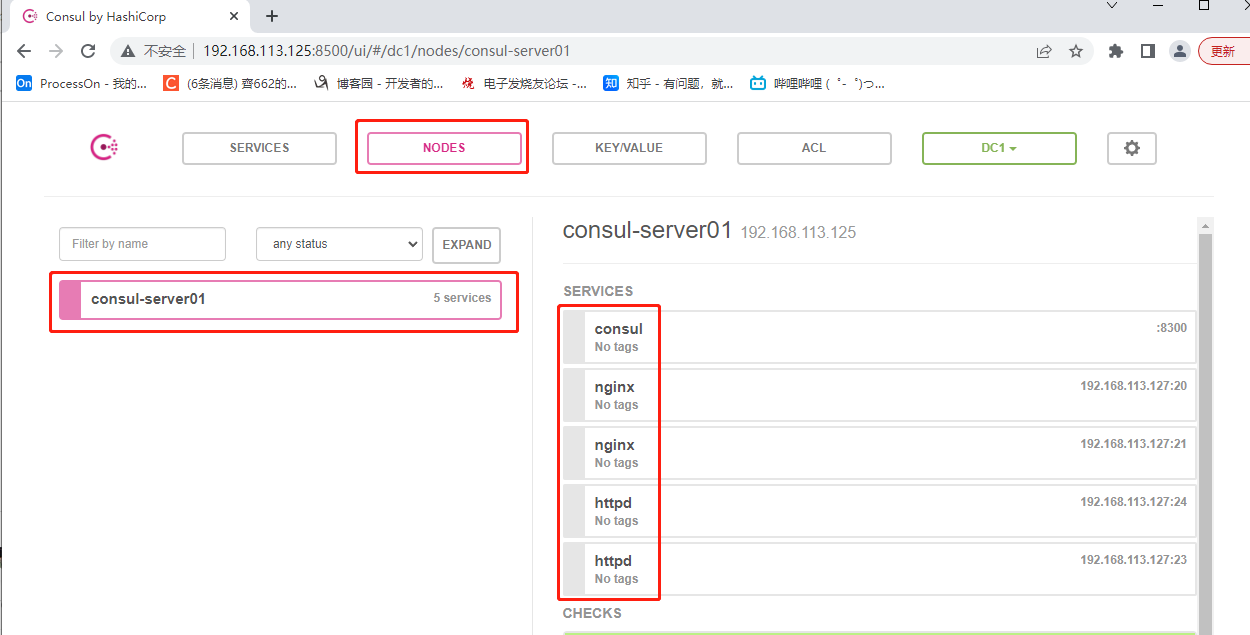Open the 知乎 bookmark
Screen dimensions: 1250x635
(x=669, y=84)
